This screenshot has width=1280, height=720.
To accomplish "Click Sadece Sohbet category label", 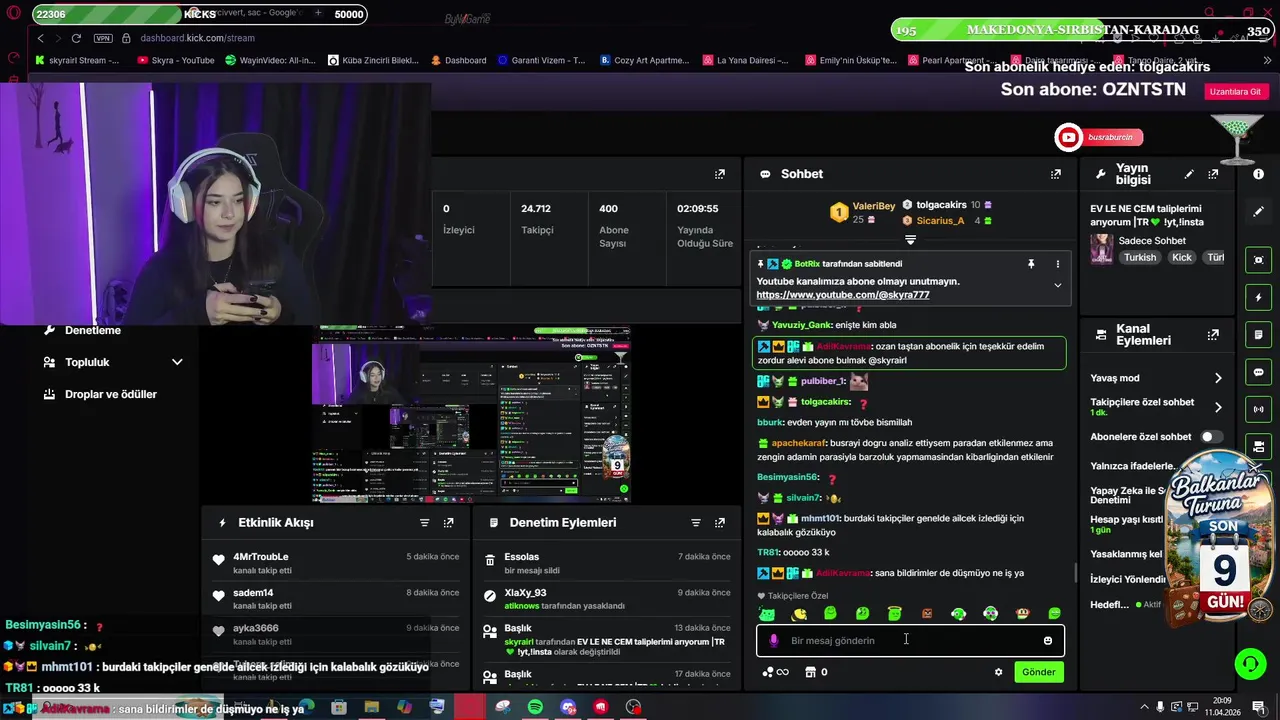I will (x=1152, y=241).
